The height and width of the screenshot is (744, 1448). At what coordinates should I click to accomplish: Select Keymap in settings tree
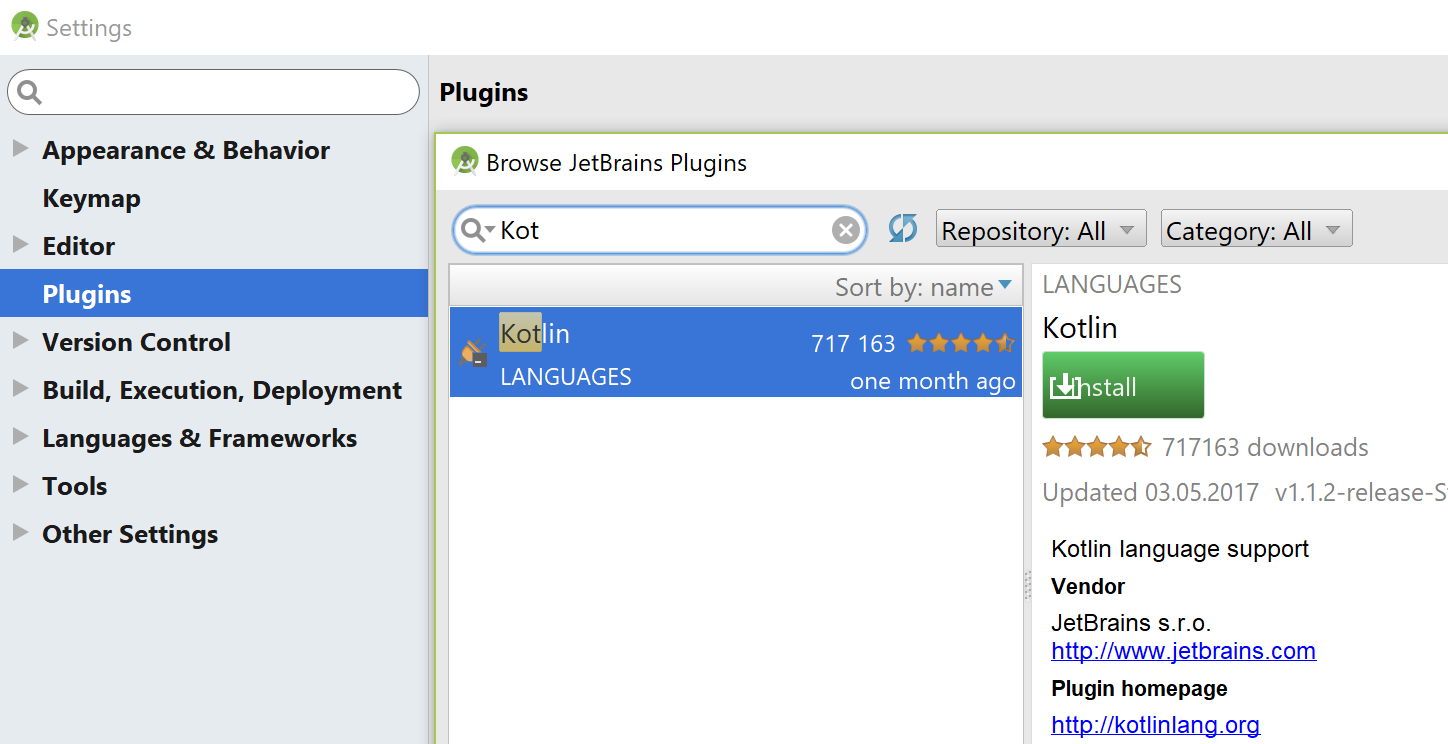91,198
